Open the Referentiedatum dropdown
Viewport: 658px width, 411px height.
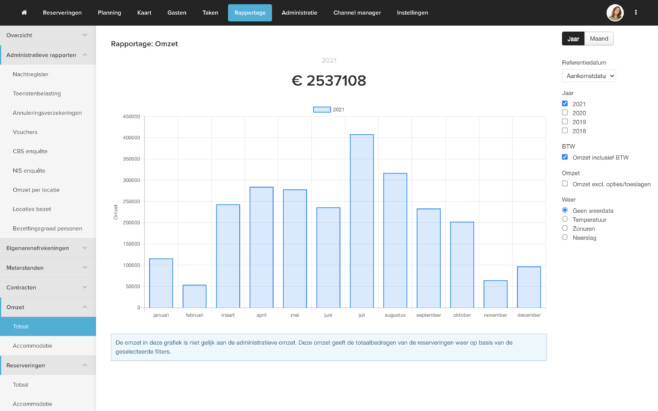click(588, 75)
